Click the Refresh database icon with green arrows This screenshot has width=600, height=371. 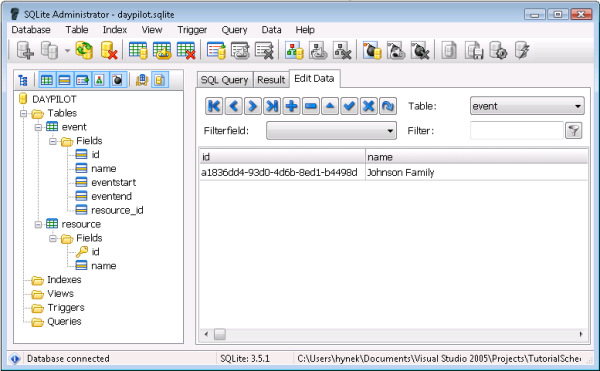[x=84, y=50]
